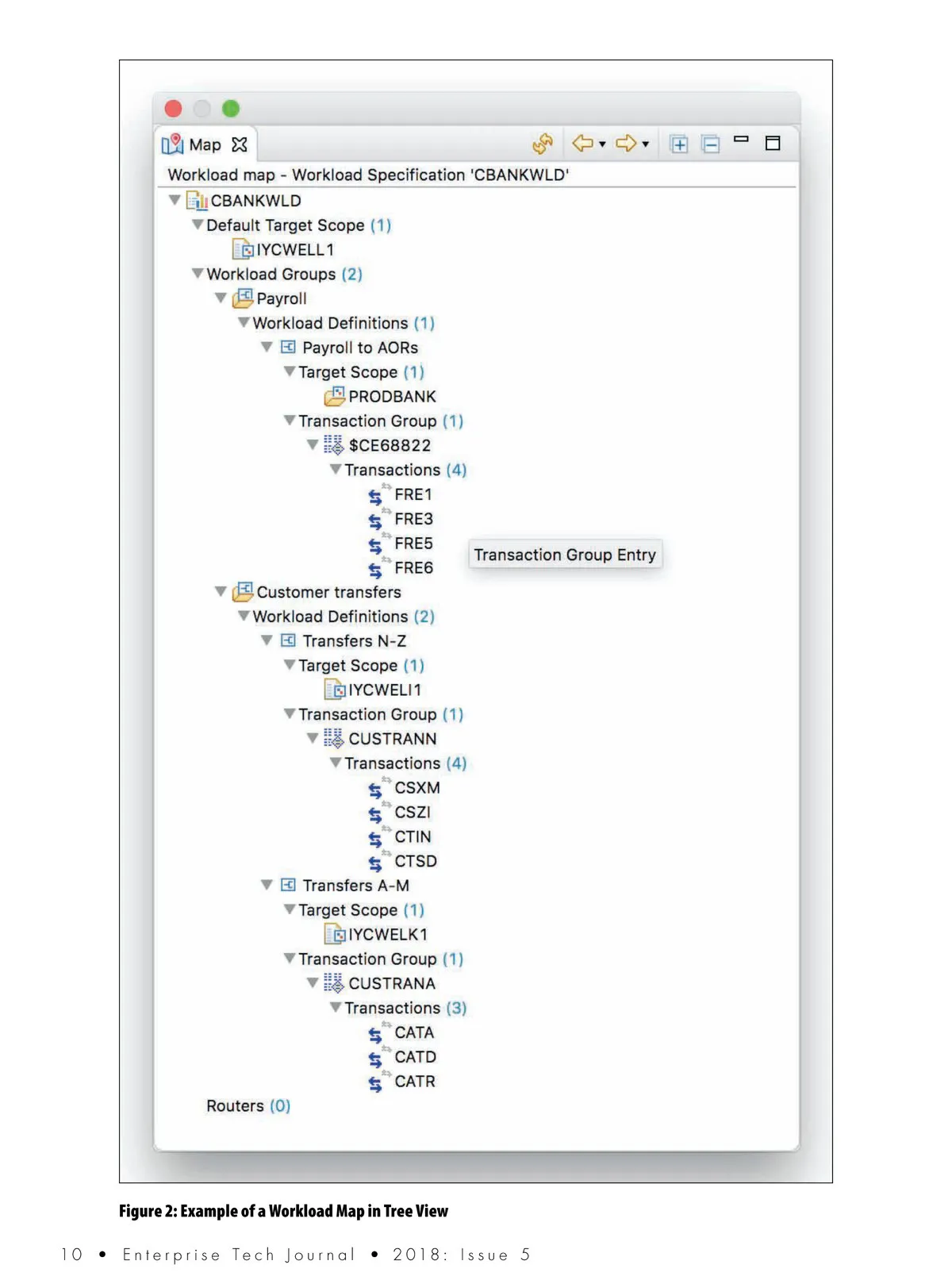Collapse the CBANKWLD root node
952x1280 pixels.
pyautogui.click(x=175, y=200)
